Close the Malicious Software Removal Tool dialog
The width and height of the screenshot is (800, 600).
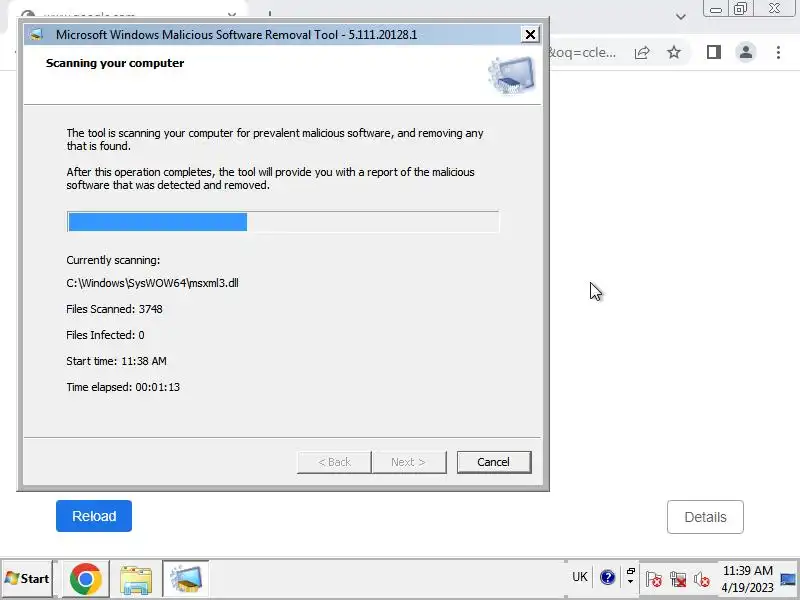[530, 35]
